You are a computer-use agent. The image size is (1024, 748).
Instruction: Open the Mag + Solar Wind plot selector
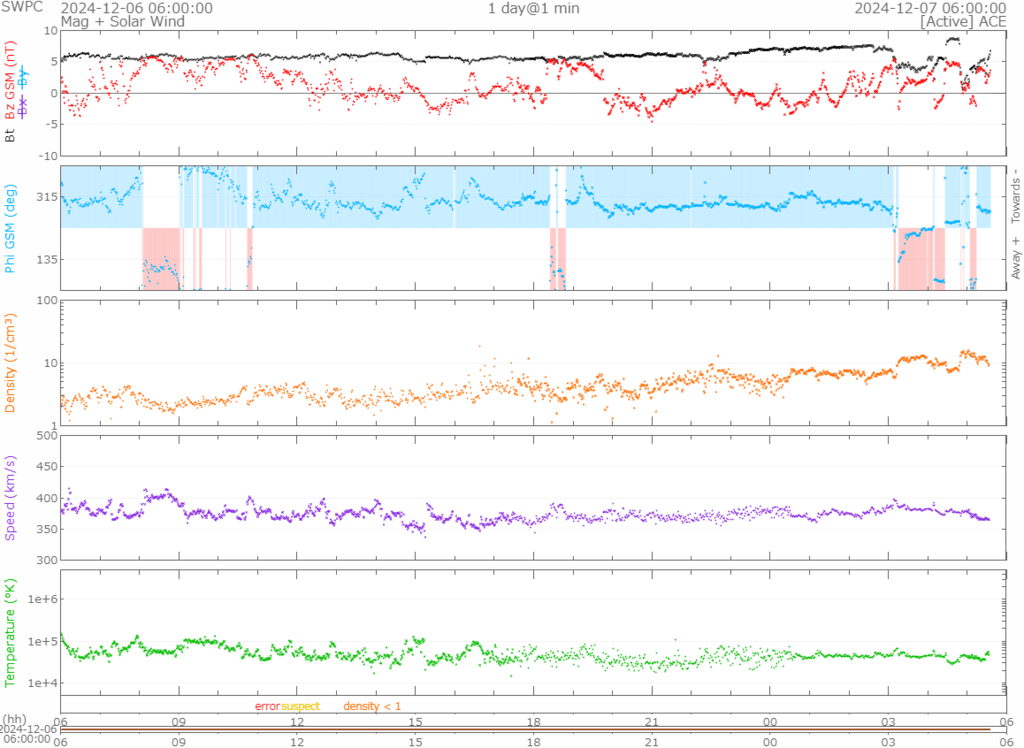point(121,21)
